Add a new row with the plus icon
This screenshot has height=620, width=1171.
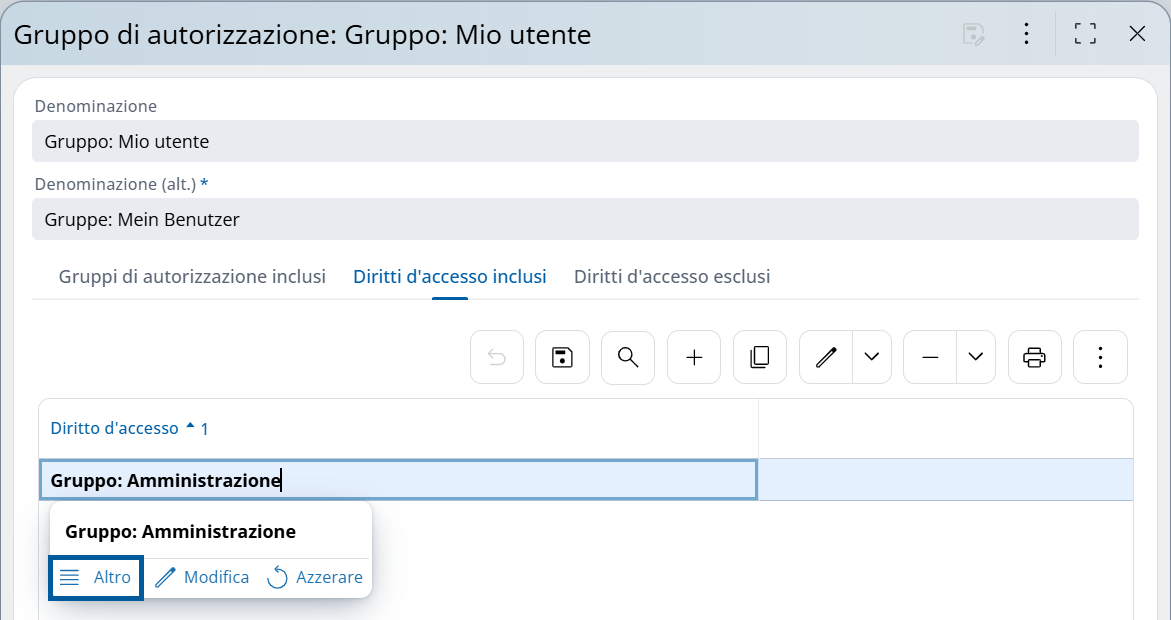coord(694,357)
